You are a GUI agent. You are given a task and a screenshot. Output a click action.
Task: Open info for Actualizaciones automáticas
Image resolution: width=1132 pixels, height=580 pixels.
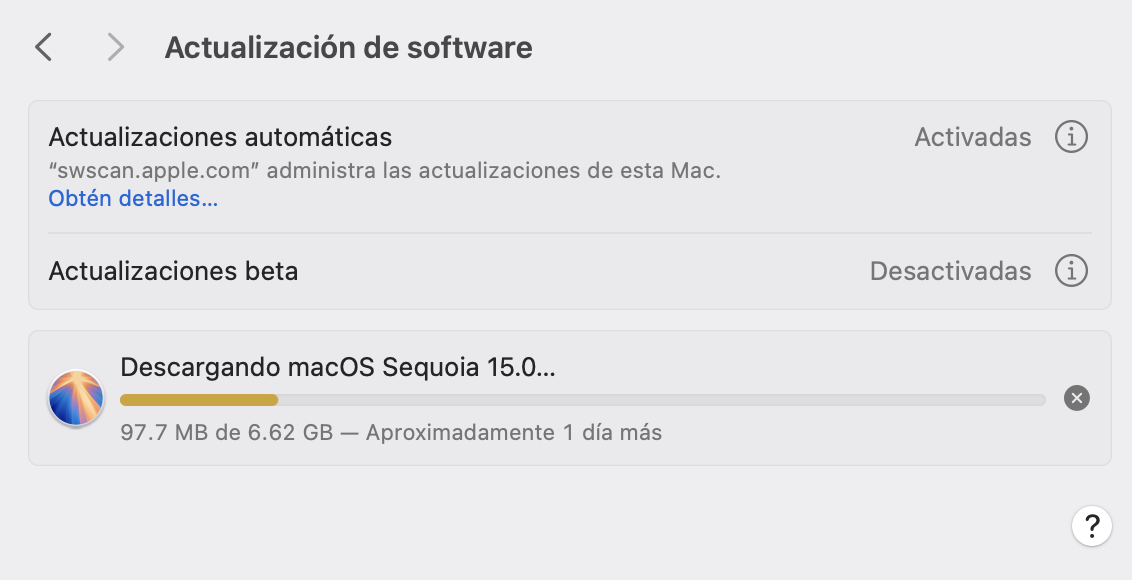(x=1071, y=137)
